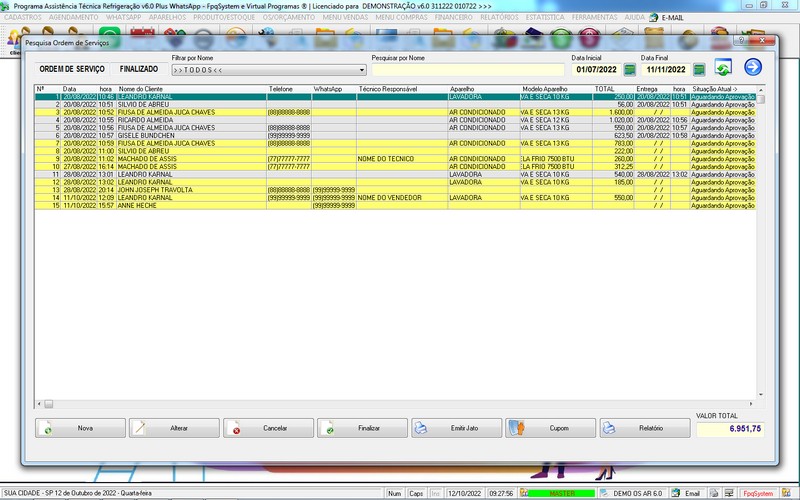
Task: Expand the Filtrar por Nome dropdown
Action: (361, 70)
